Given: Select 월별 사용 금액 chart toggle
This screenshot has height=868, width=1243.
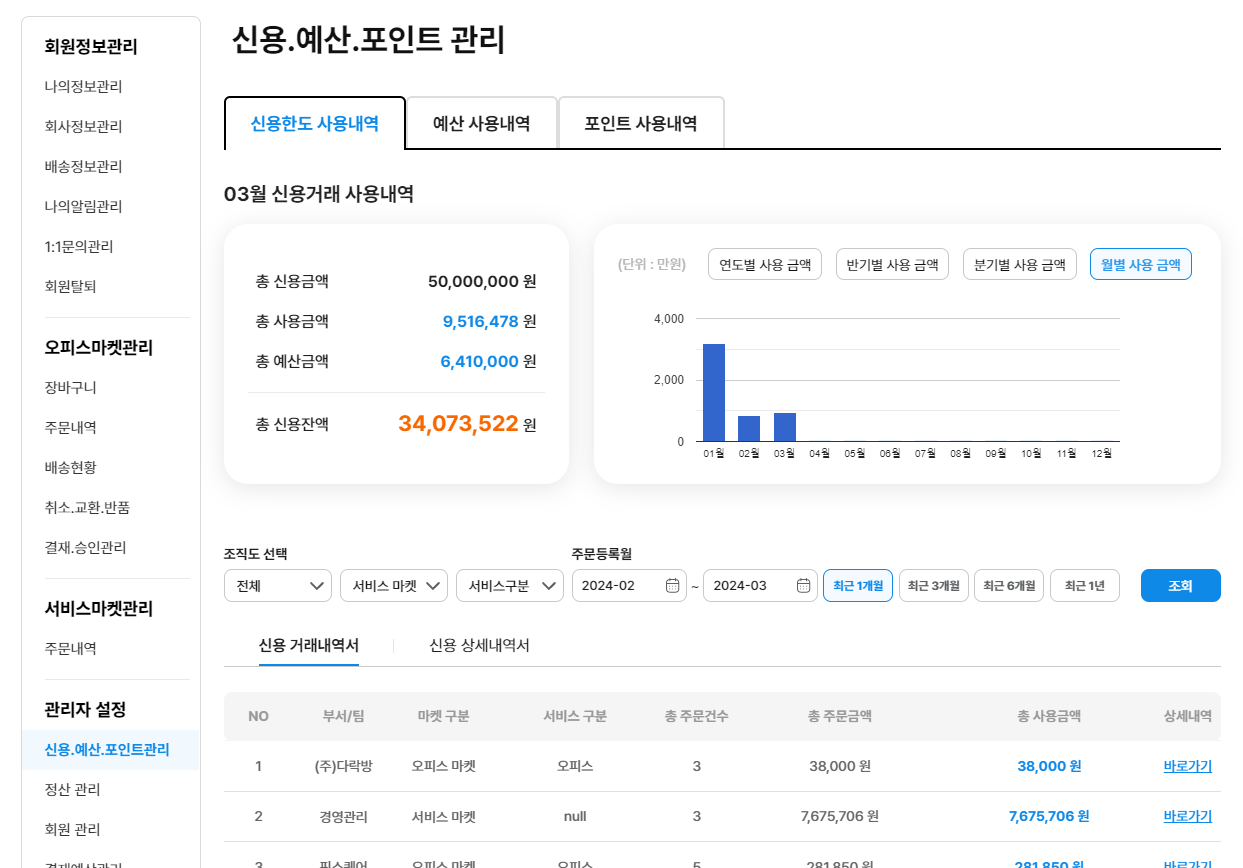Looking at the screenshot, I should tap(1140, 265).
